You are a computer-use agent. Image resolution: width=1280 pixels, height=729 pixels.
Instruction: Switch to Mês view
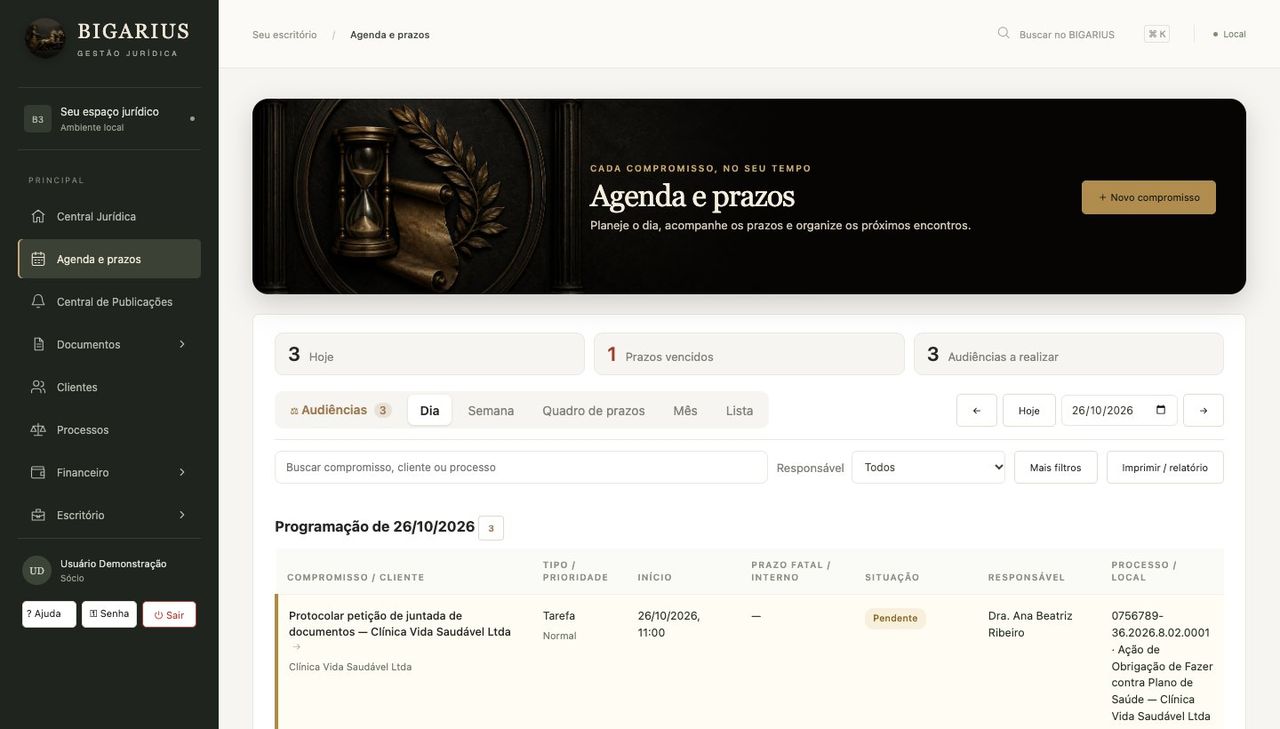(685, 410)
